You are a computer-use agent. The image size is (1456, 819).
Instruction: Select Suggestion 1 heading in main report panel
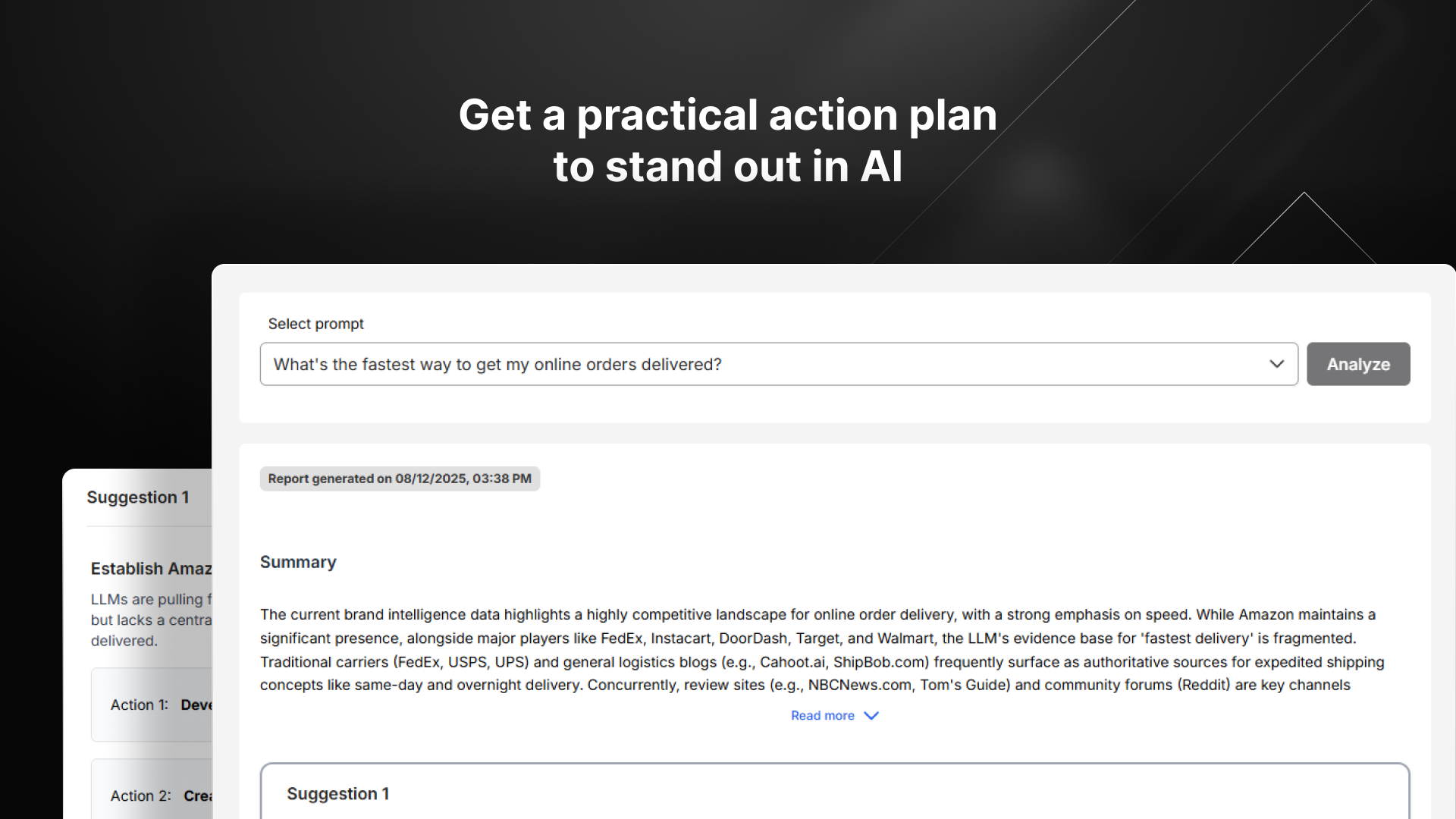[337, 793]
